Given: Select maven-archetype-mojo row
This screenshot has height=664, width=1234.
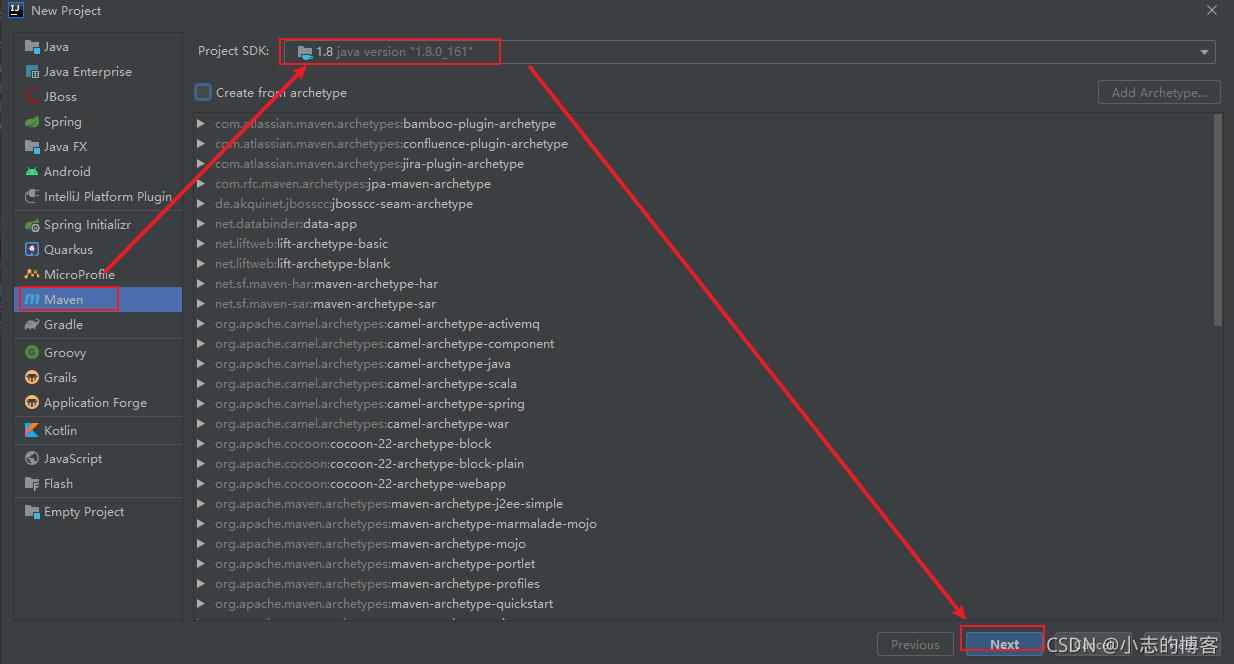Looking at the screenshot, I should 702,544.
